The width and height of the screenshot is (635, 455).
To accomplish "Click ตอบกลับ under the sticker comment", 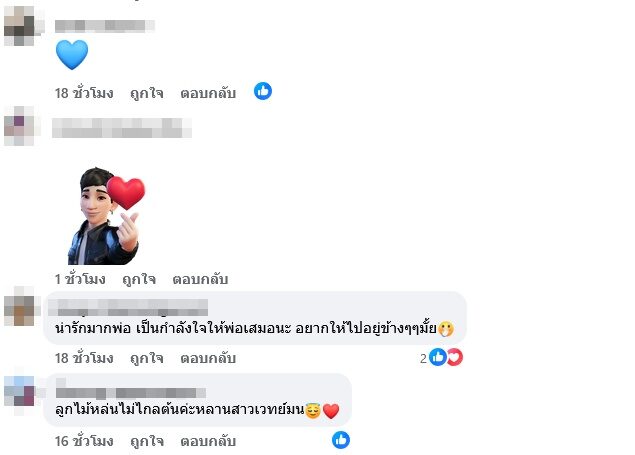I will 200,279.
